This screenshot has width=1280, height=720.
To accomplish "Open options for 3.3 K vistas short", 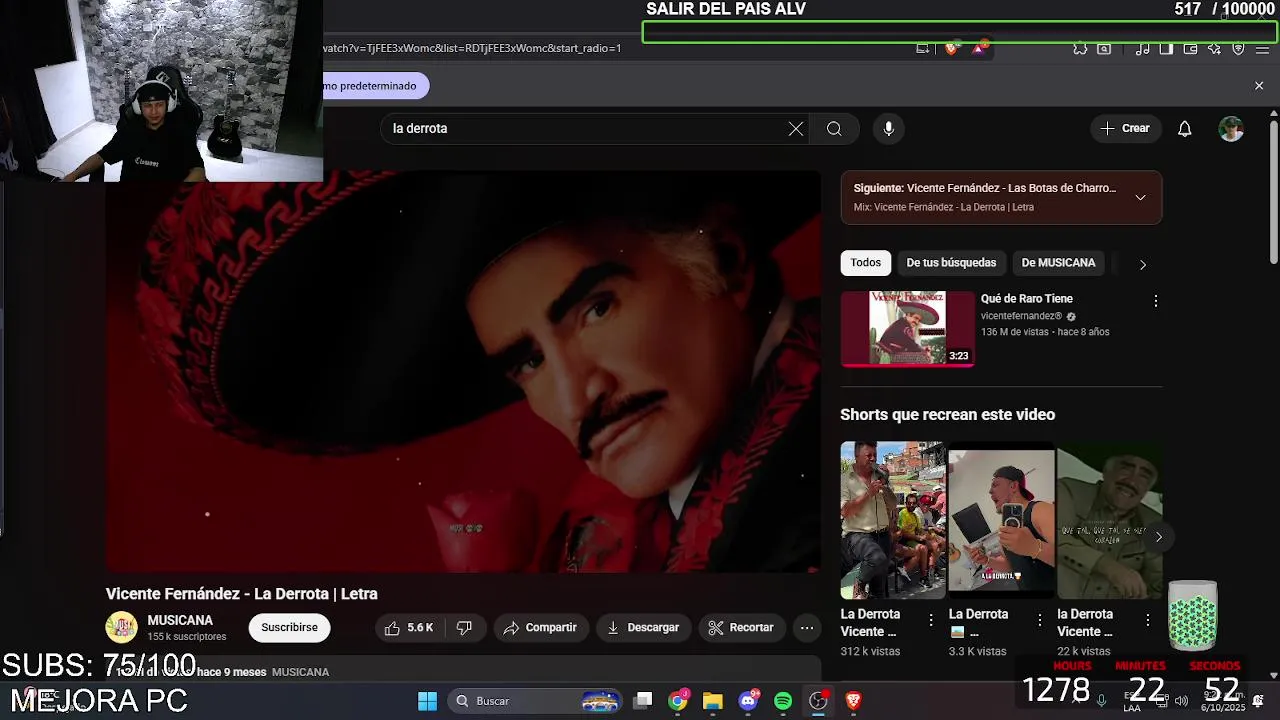I will click(1039, 620).
